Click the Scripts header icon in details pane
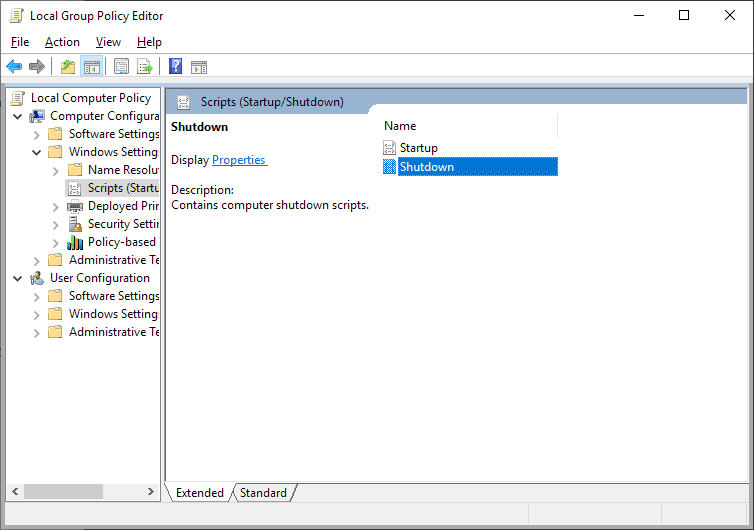This screenshot has height=530, width=754. tap(183, 102)
